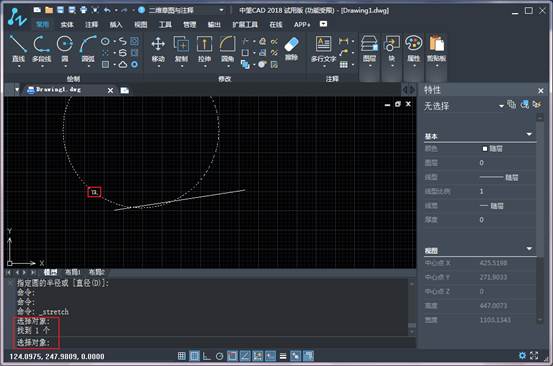
Task: Select the Polyline (多段线) tool
Action: [x=42, y=49]
